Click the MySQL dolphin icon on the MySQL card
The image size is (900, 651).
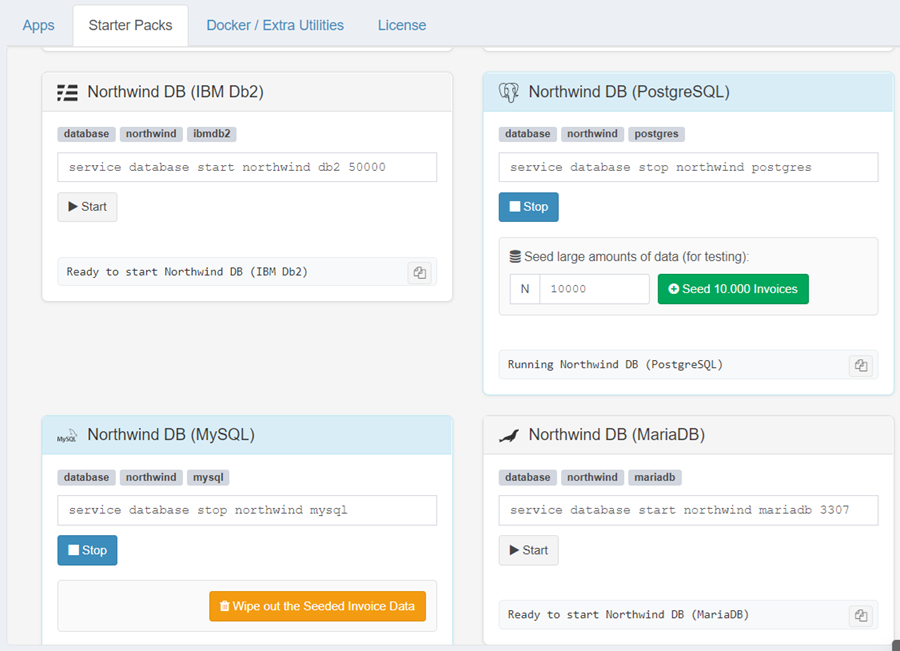[x=66, y=435]
